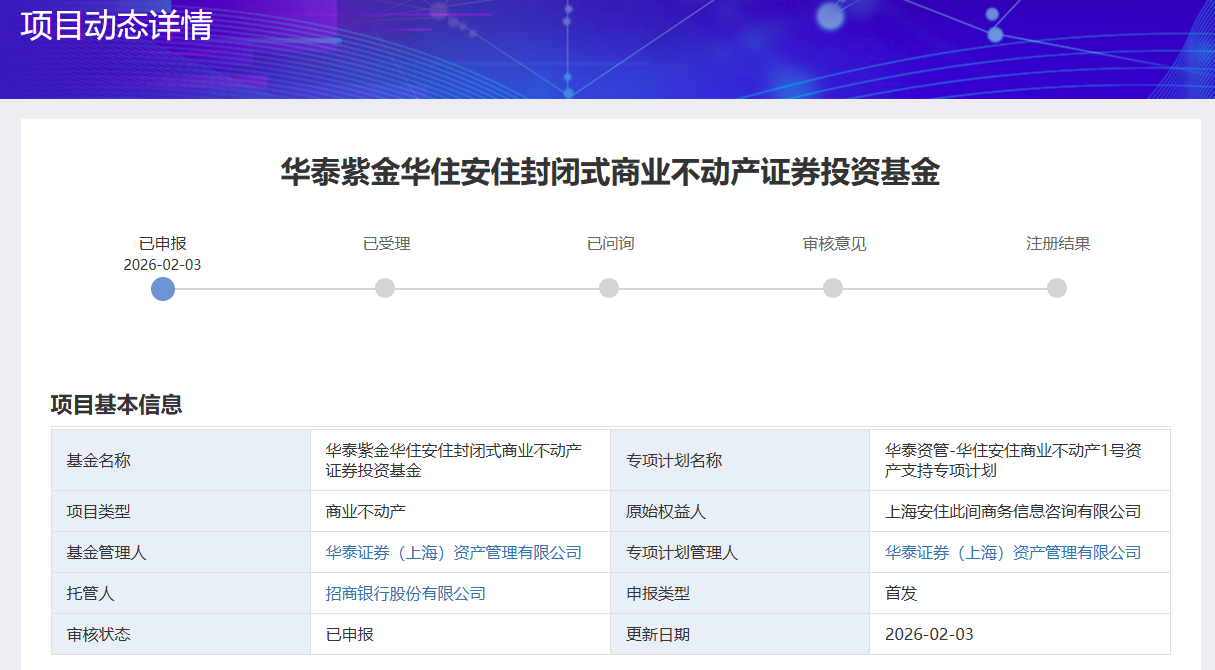This screenshot has height=670, width=1215.
Task: Click the 申报类型 value 首发
Action: [x=901, y=594]
